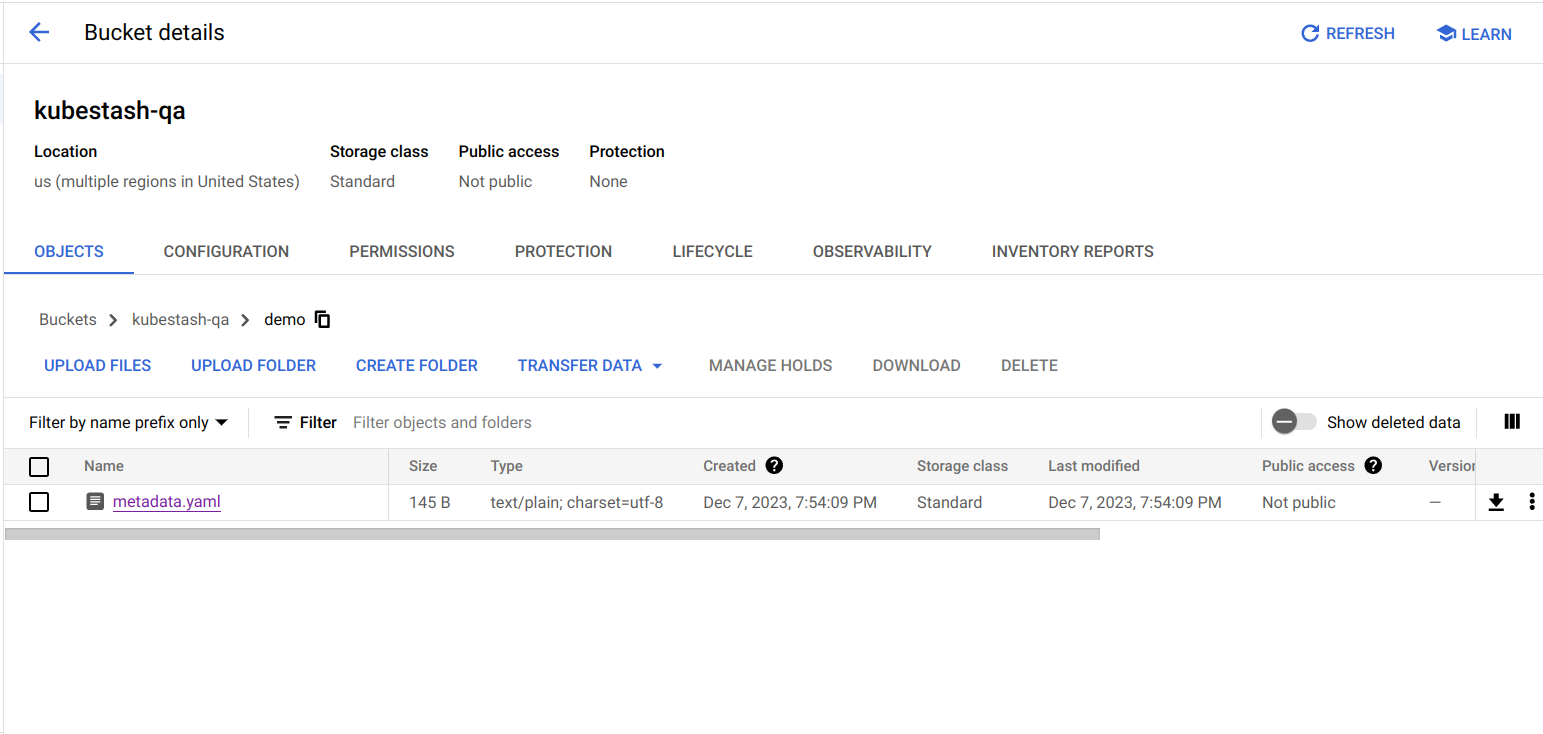Click the Refresh icon
1543x734 pixels.
click(x=1346, y=33)
